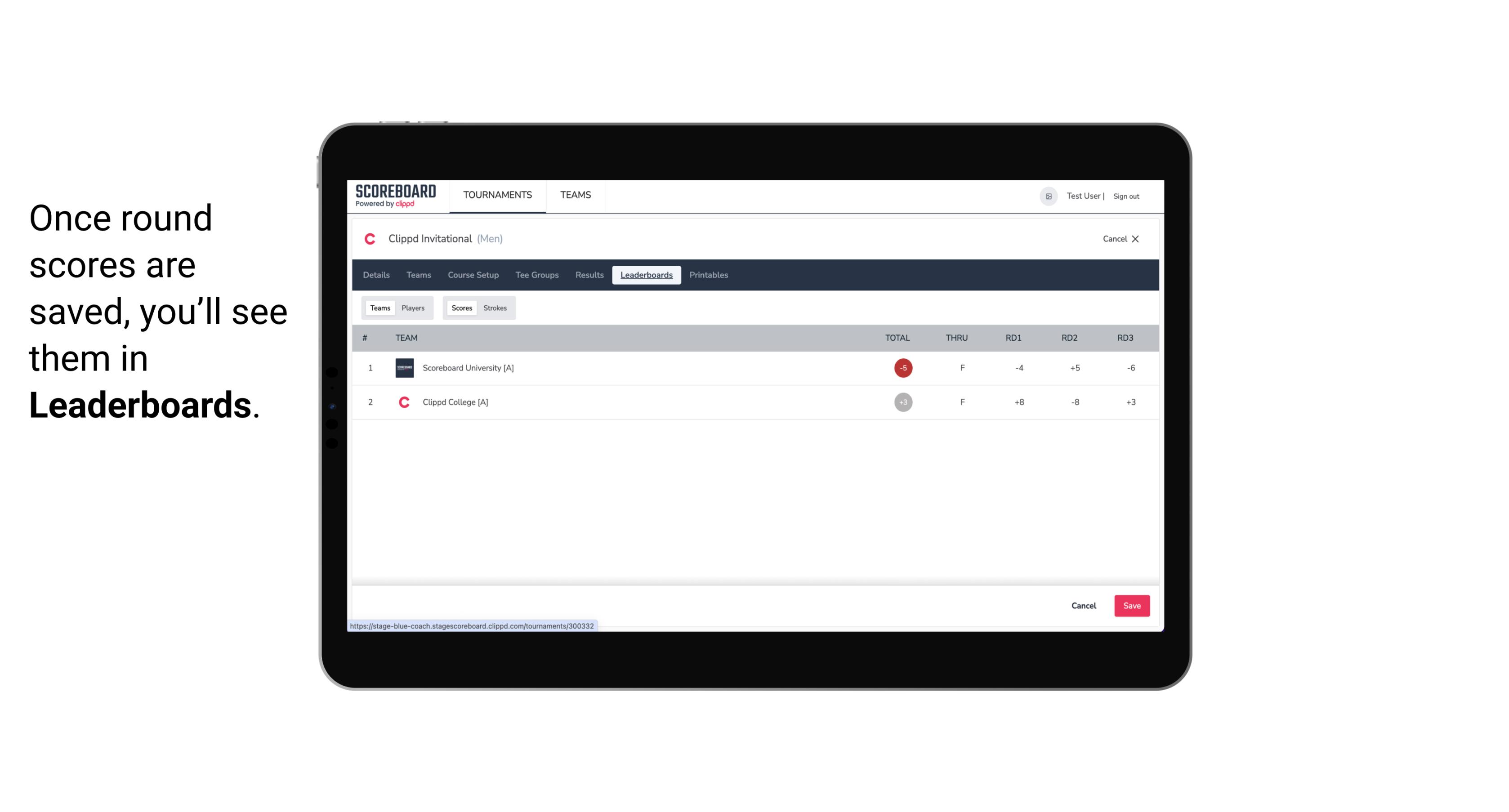Image resolution: width=1509 pixels, height=812 pixels.
Task: Toggle Strokes leaderboard display
Action: click(495, 308)
